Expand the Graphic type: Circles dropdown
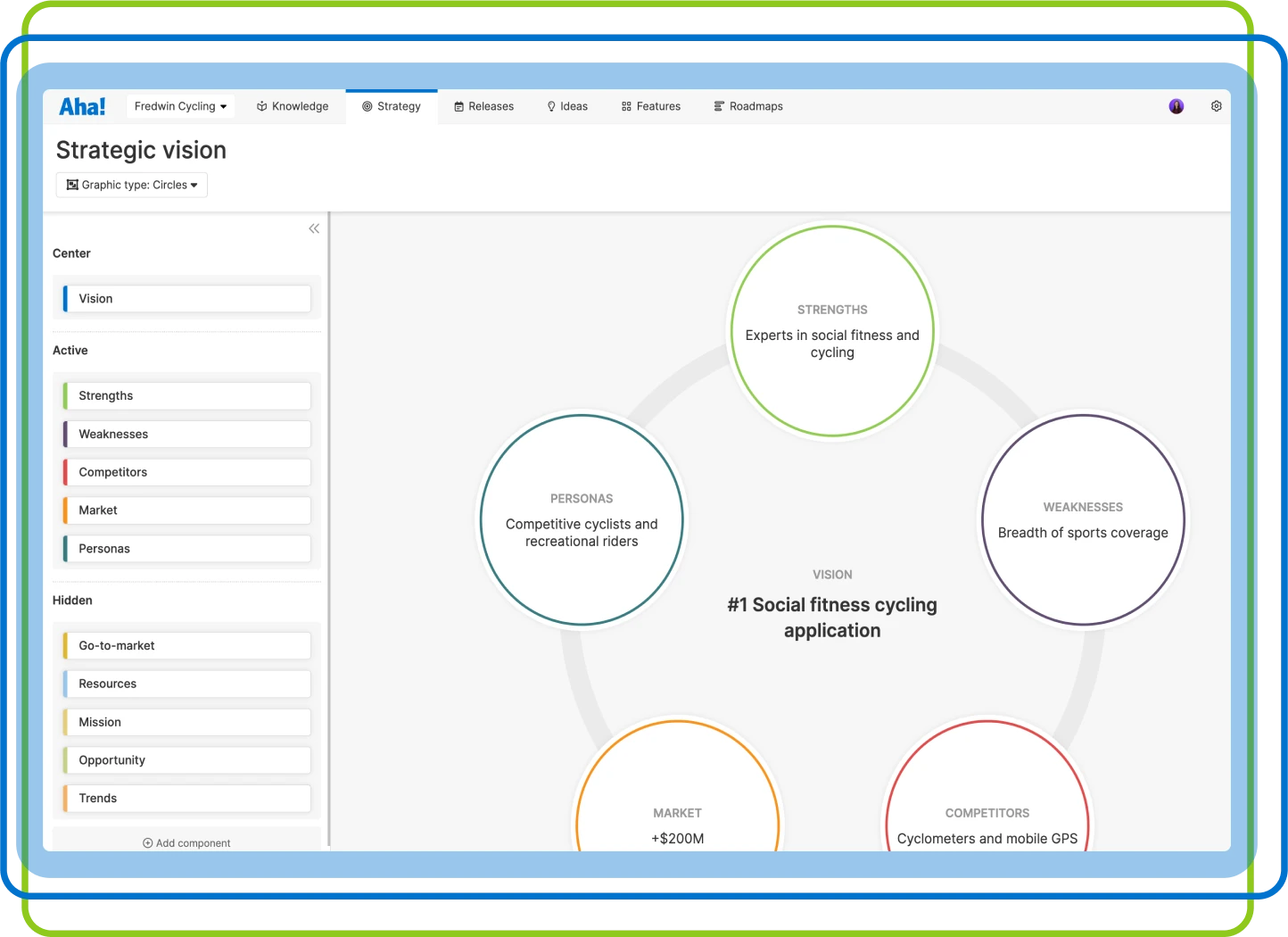 [x=132, y=185]
